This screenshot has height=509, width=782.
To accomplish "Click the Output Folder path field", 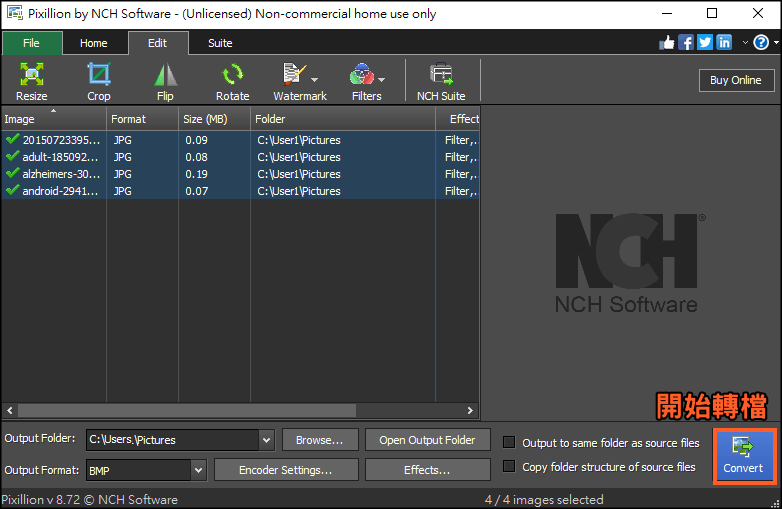I will click(173, 440).
